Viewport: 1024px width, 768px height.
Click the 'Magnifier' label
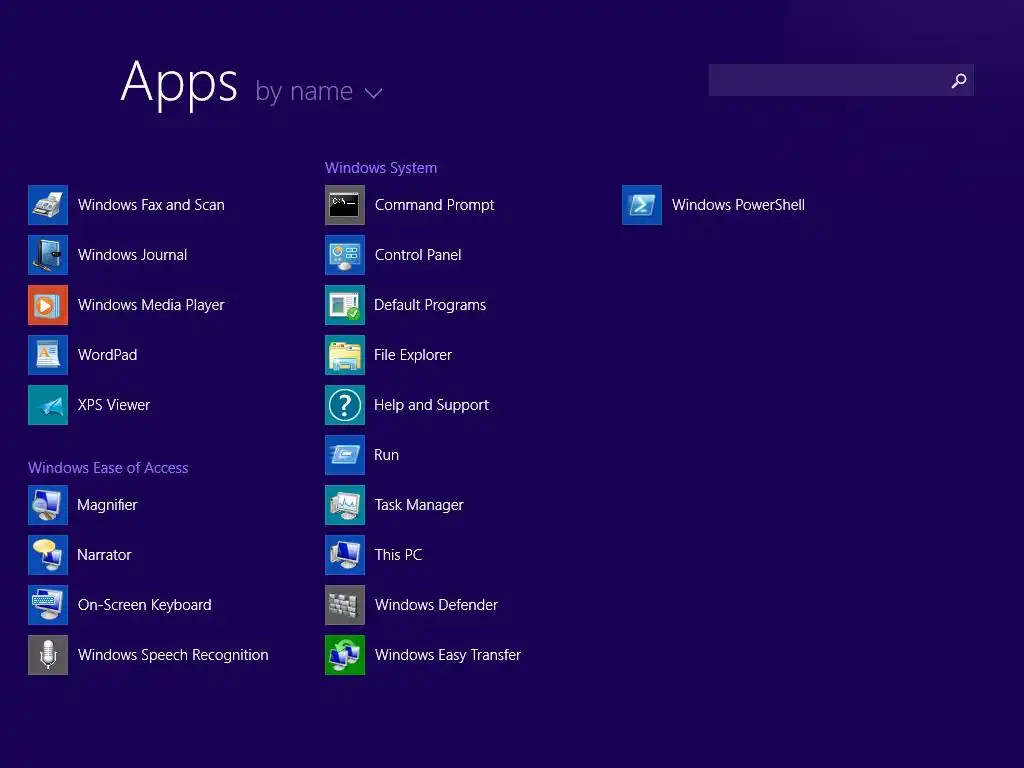(107, 505)
